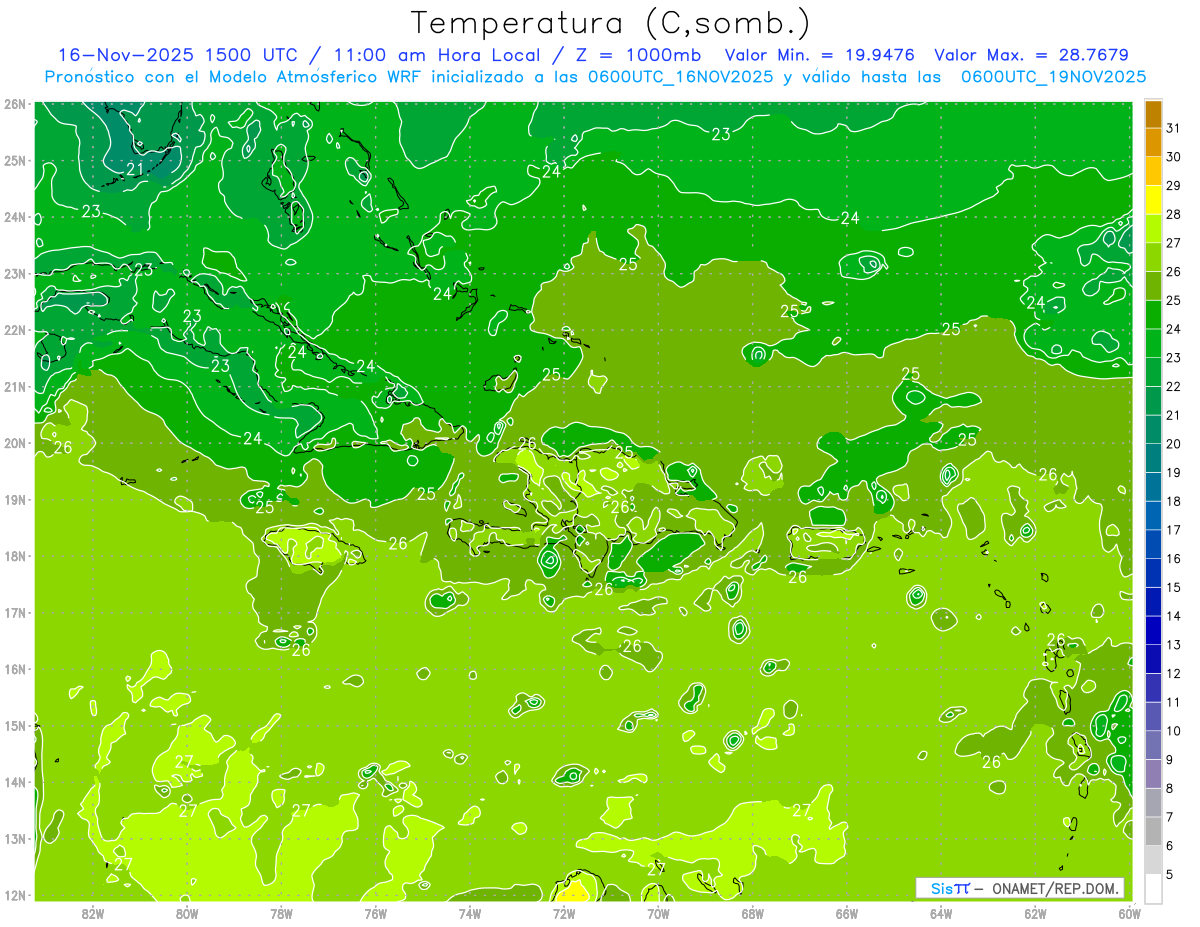Click longitude axis label '62W'
Image resolution: width=1200 pixels, height=927 pixels.
click(x=1035, y=912)
